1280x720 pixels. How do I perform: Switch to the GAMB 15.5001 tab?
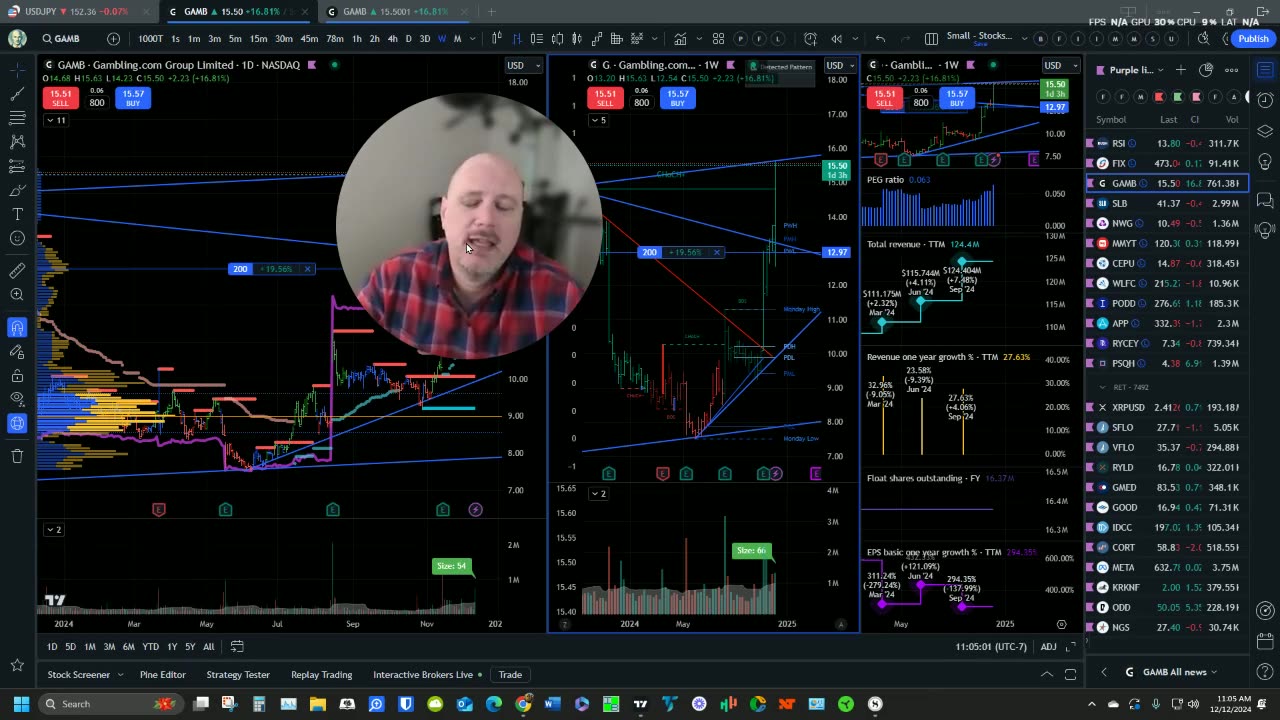[x=395, y=11]
